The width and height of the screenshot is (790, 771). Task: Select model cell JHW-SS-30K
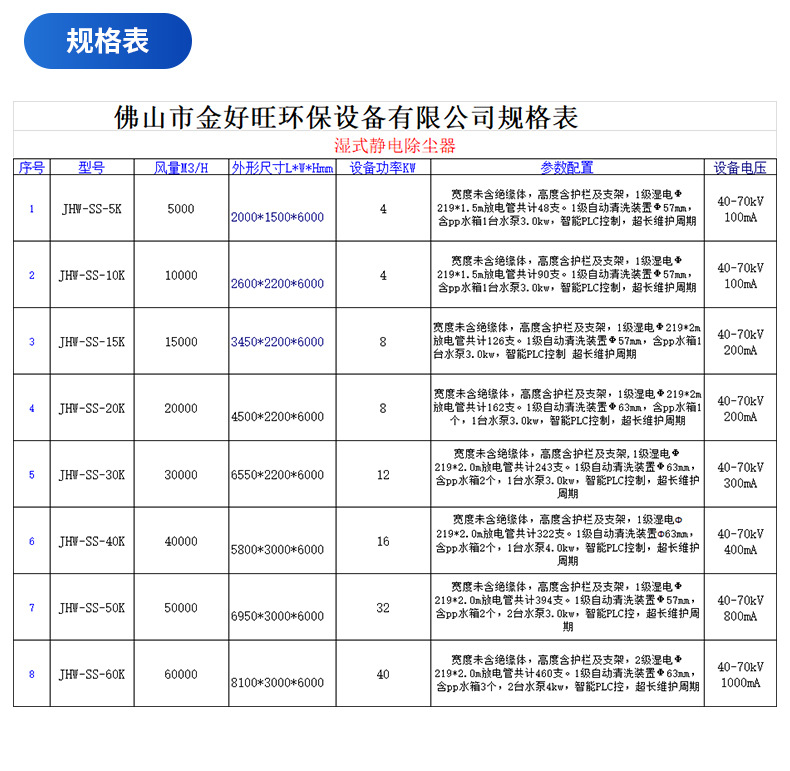point(92,475)
